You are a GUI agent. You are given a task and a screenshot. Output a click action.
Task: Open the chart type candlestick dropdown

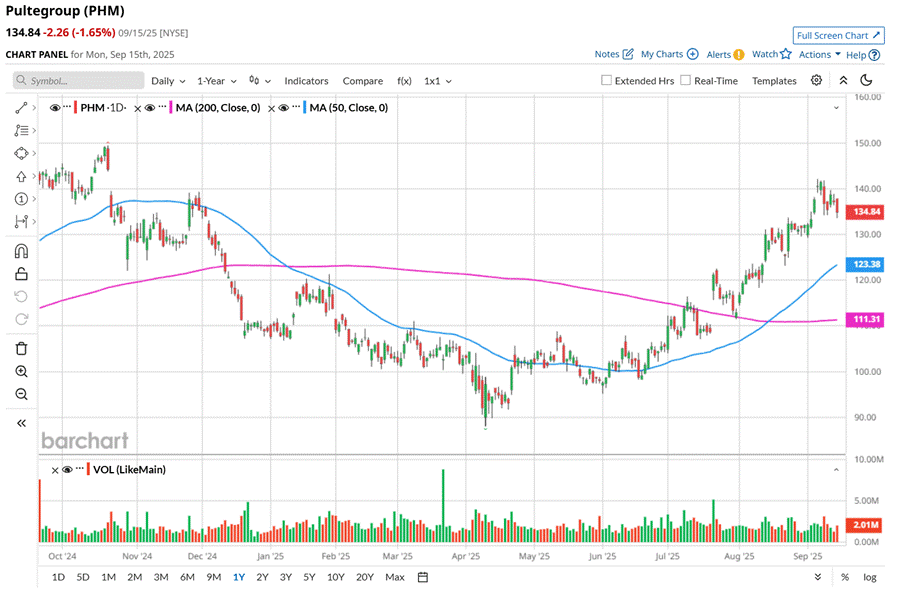pos(260,81)
